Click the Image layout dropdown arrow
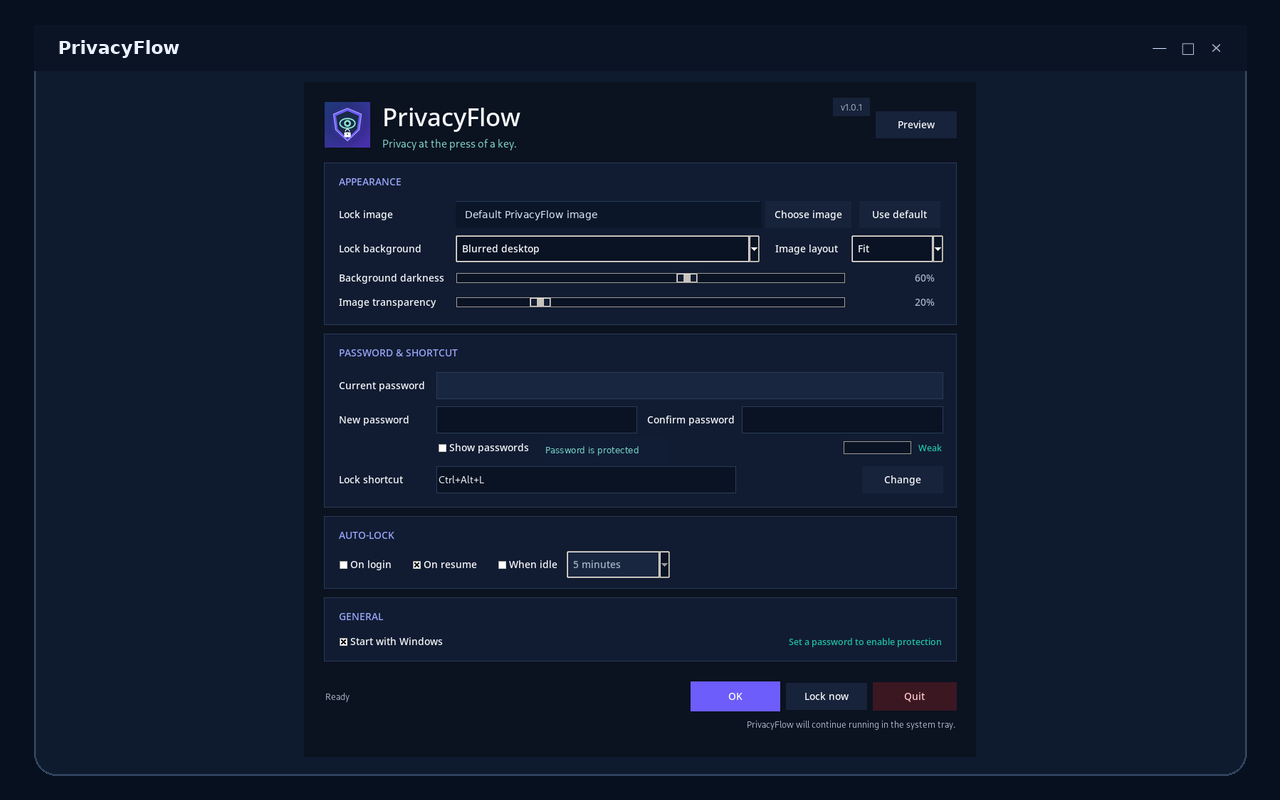Screen dimensions: 1280x800 point(938,249)
